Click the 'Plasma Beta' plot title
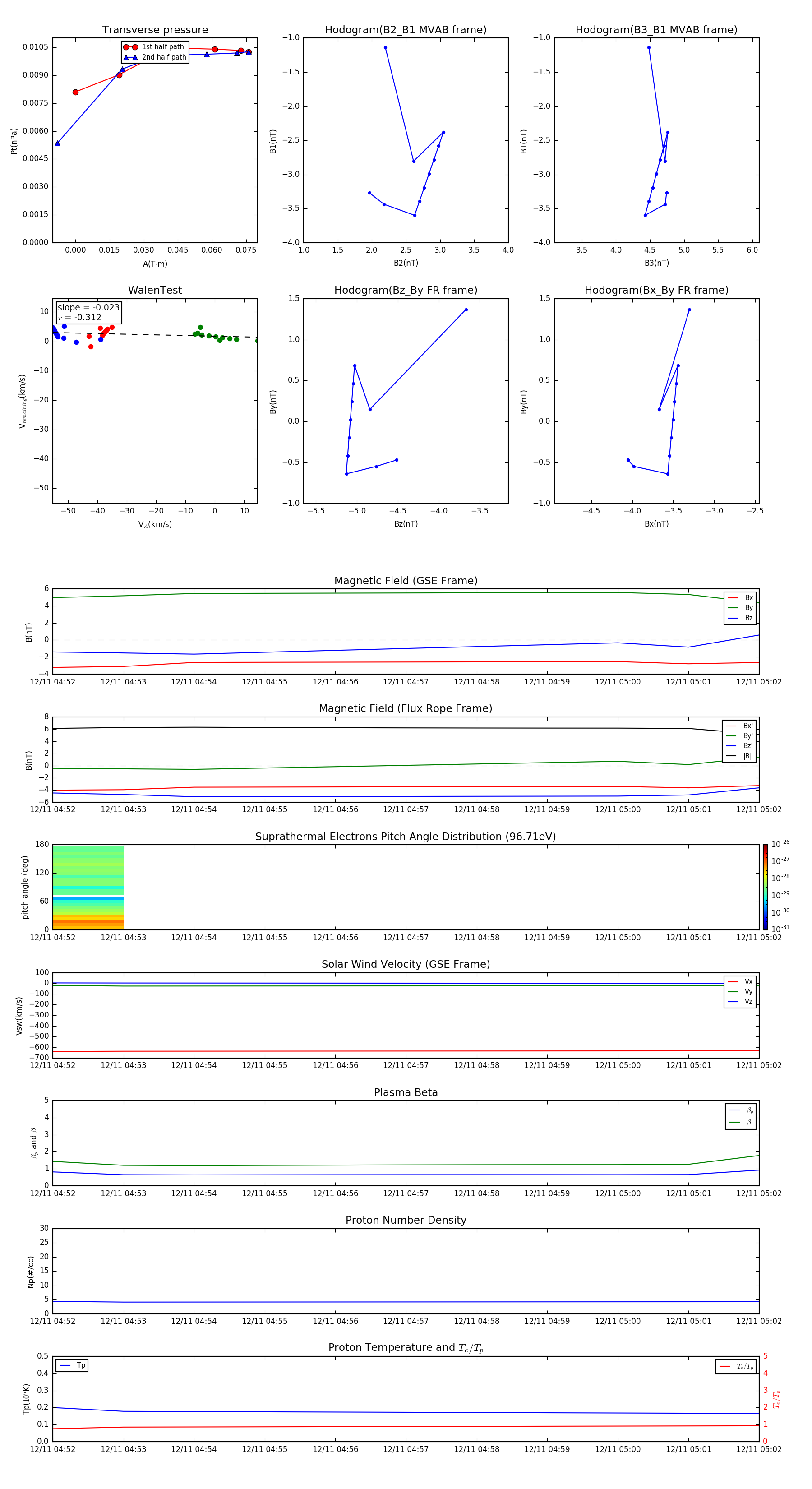The width and height of the screenshot is (812, 1489). 406,1093
